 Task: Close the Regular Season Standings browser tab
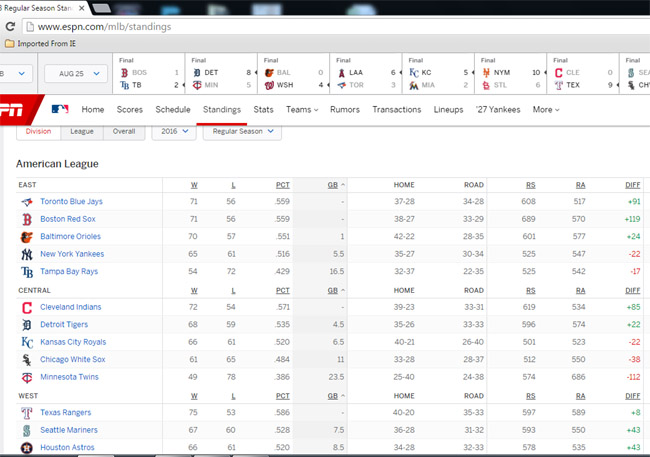coord(82,8)
